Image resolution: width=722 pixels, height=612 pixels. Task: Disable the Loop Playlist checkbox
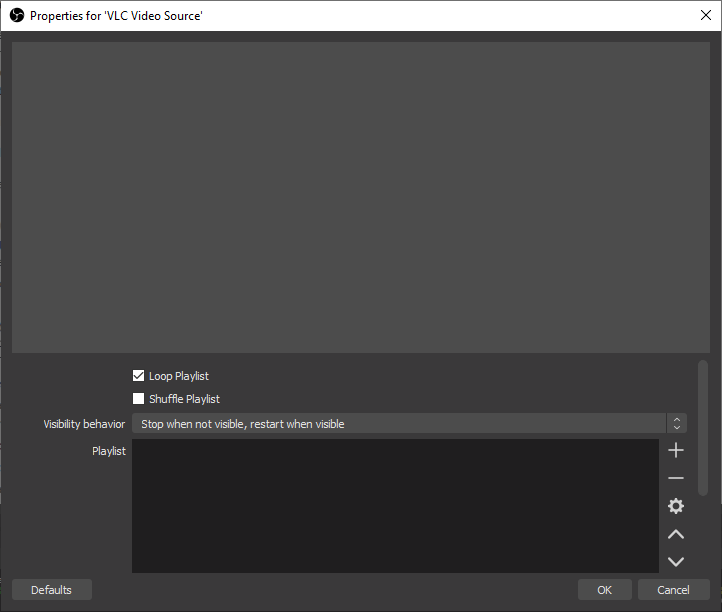(138, 376)
